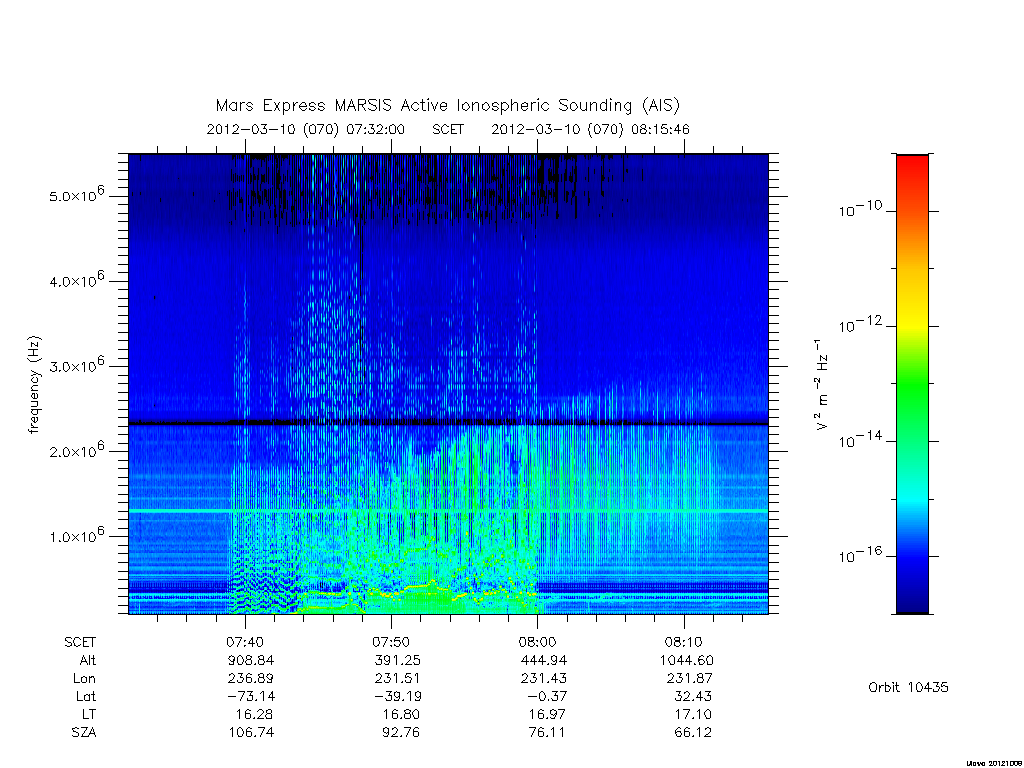Select altitude value 908.84
This screenshot has height=768, width=1024.
click(251, 660)
